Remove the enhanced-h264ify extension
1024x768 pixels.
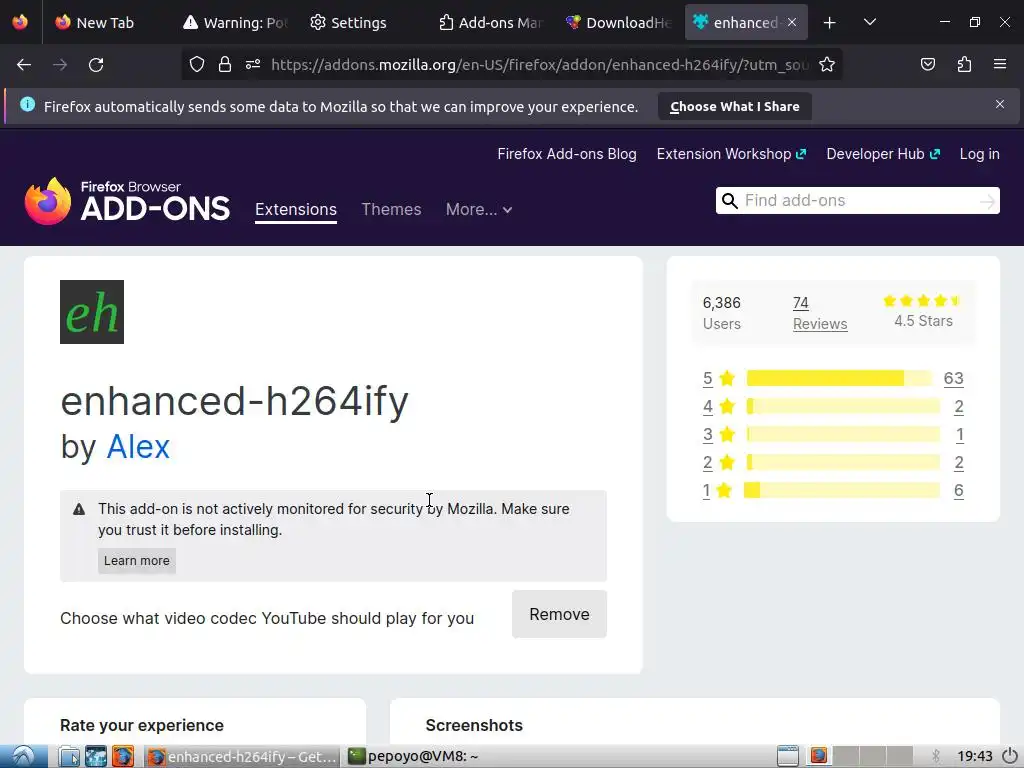(x=559, y=615)
